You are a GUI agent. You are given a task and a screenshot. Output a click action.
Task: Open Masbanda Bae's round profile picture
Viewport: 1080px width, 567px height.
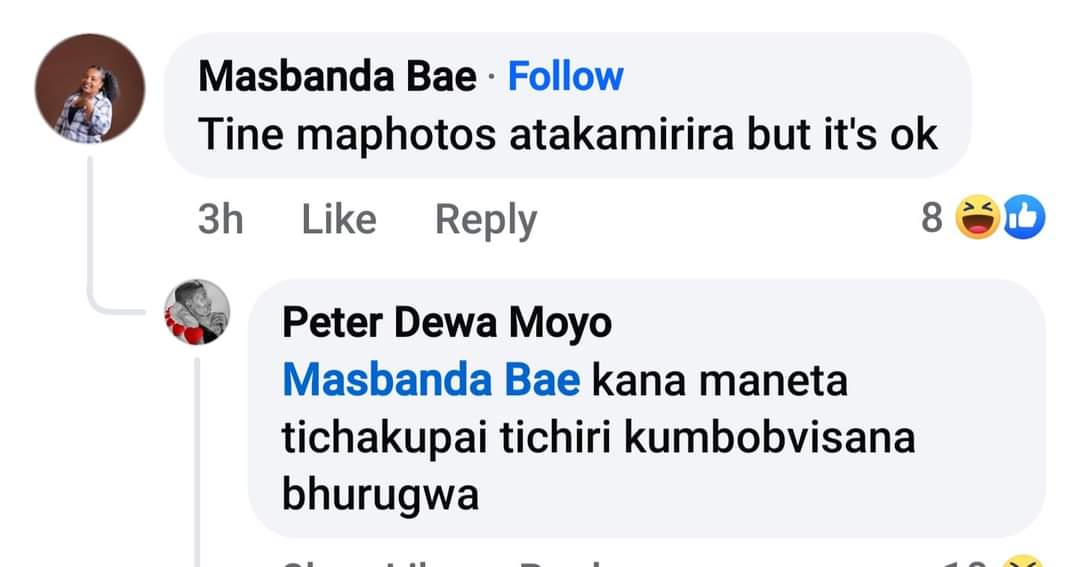tap(90, 88)
